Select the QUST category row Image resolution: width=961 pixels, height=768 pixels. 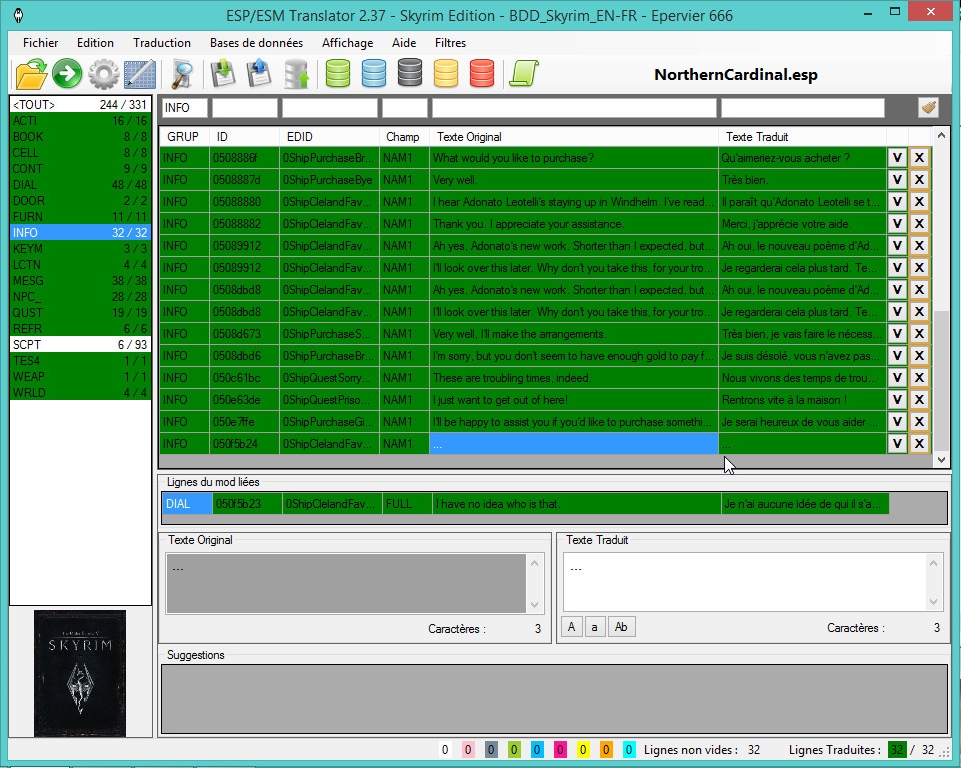[x=80, y=313]
